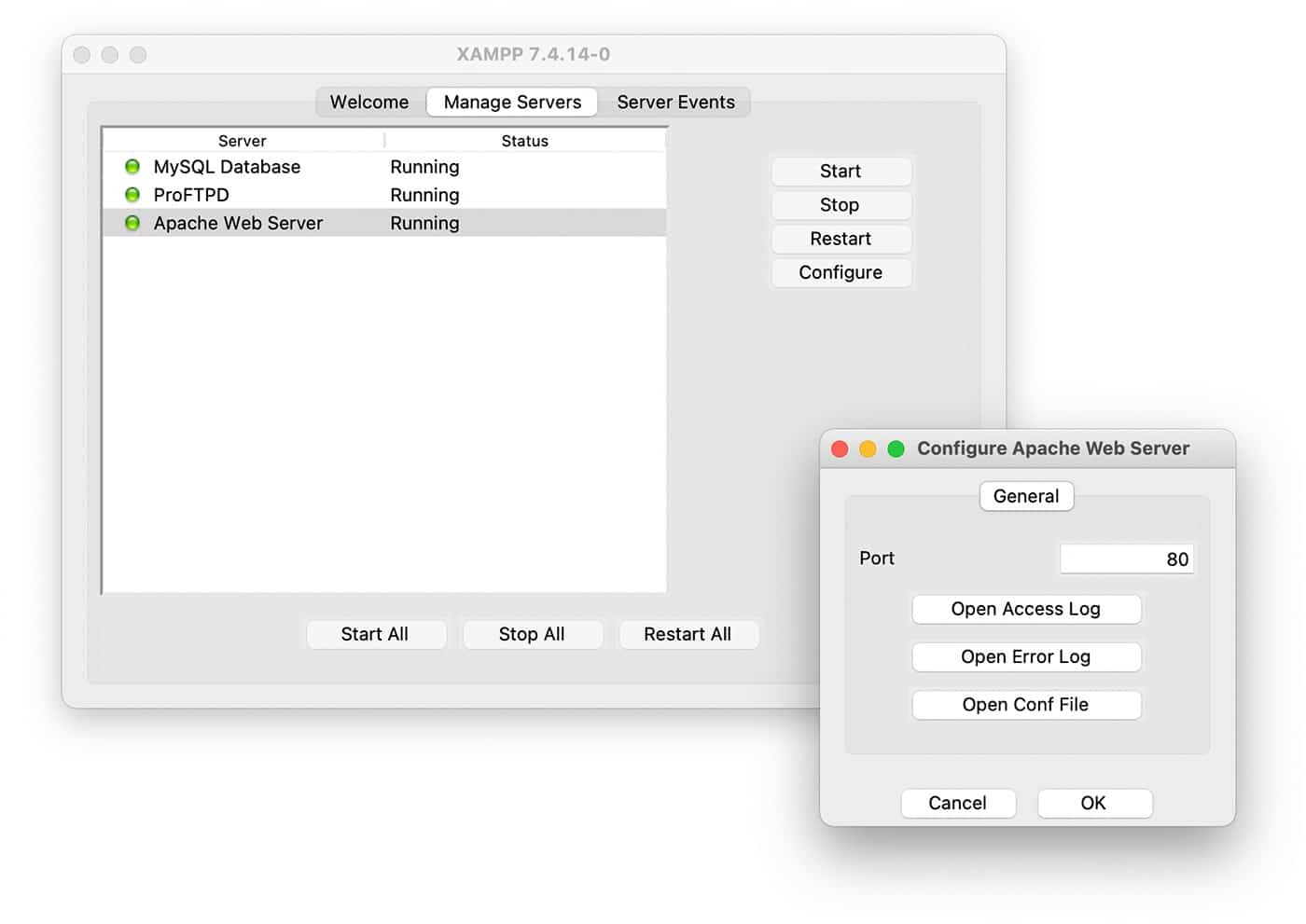Screen dimensions: 1306x924
Task: Stop the selected server
Action: (x=841, y=205)
